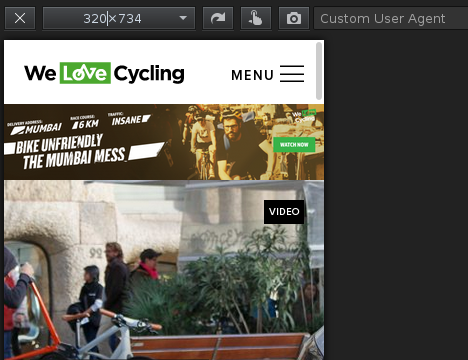The width and height of the screenshot is (468, 360).
Task: Take a screenshot of the viewport
Action: click(x=294, y=18)
